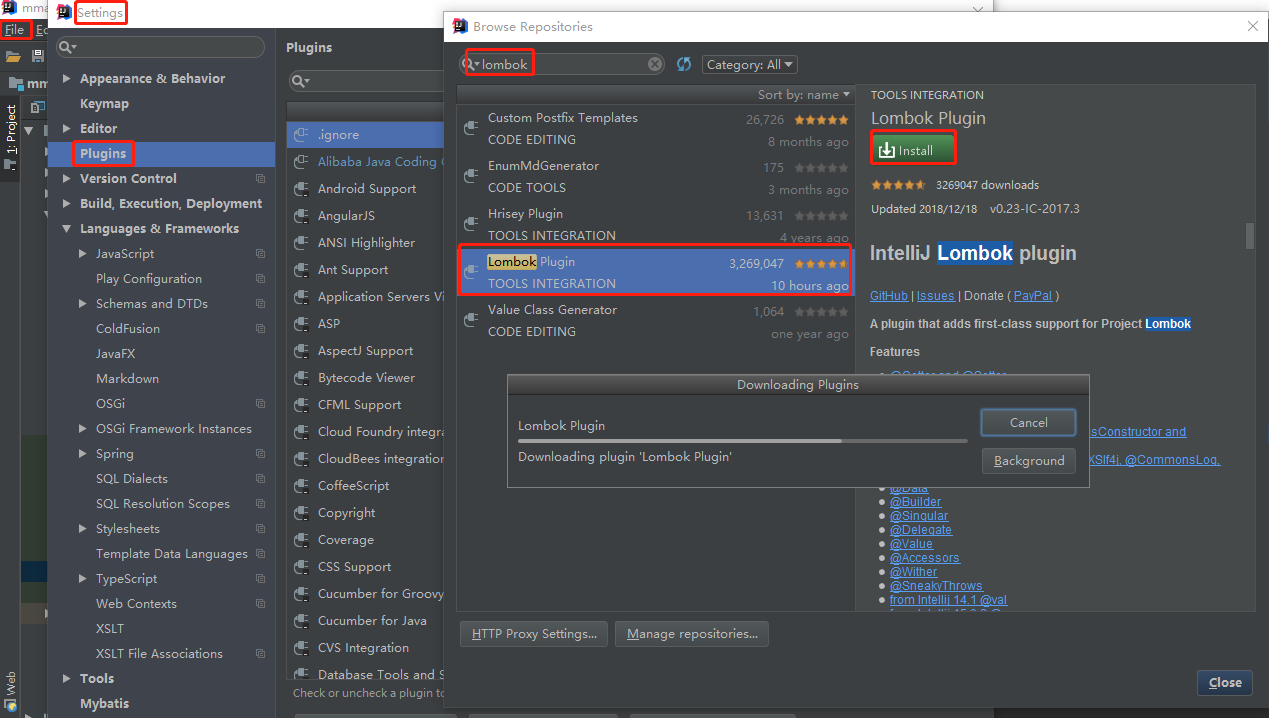This screenshot has height=718, width=1269.
Task: Click the plug icon for Hrisey Plugin
Action: coord(471,224)
